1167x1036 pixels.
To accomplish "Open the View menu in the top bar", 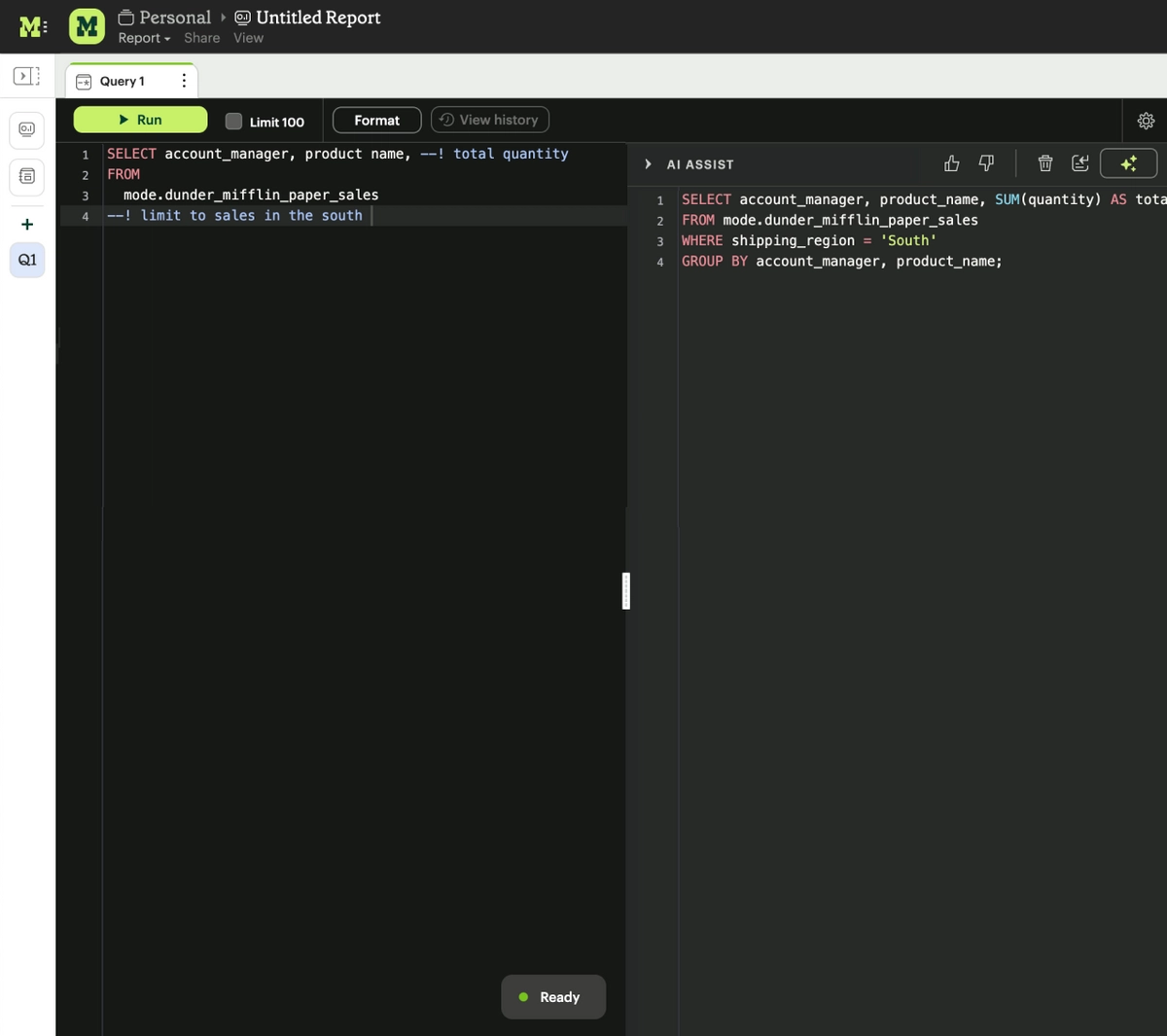I will coord(248,38).
